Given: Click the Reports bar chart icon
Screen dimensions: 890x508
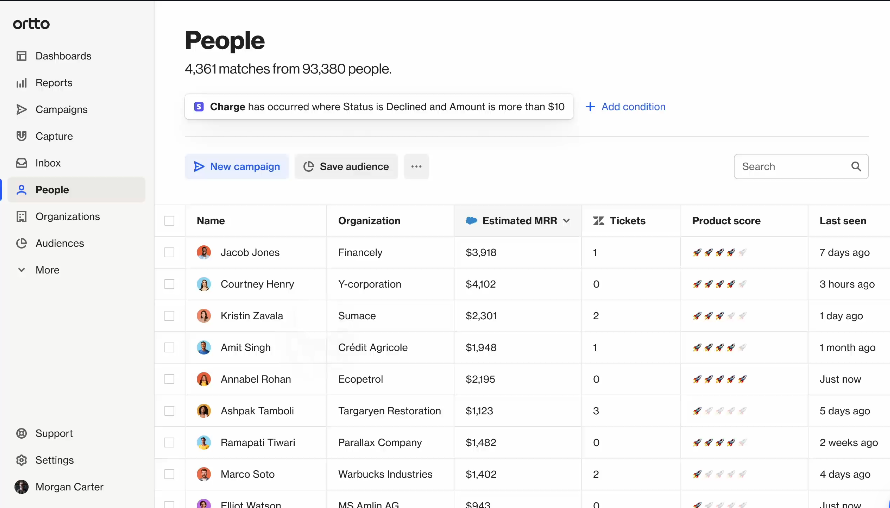Looking at the screenshot, I should click(x=22, y=83).
